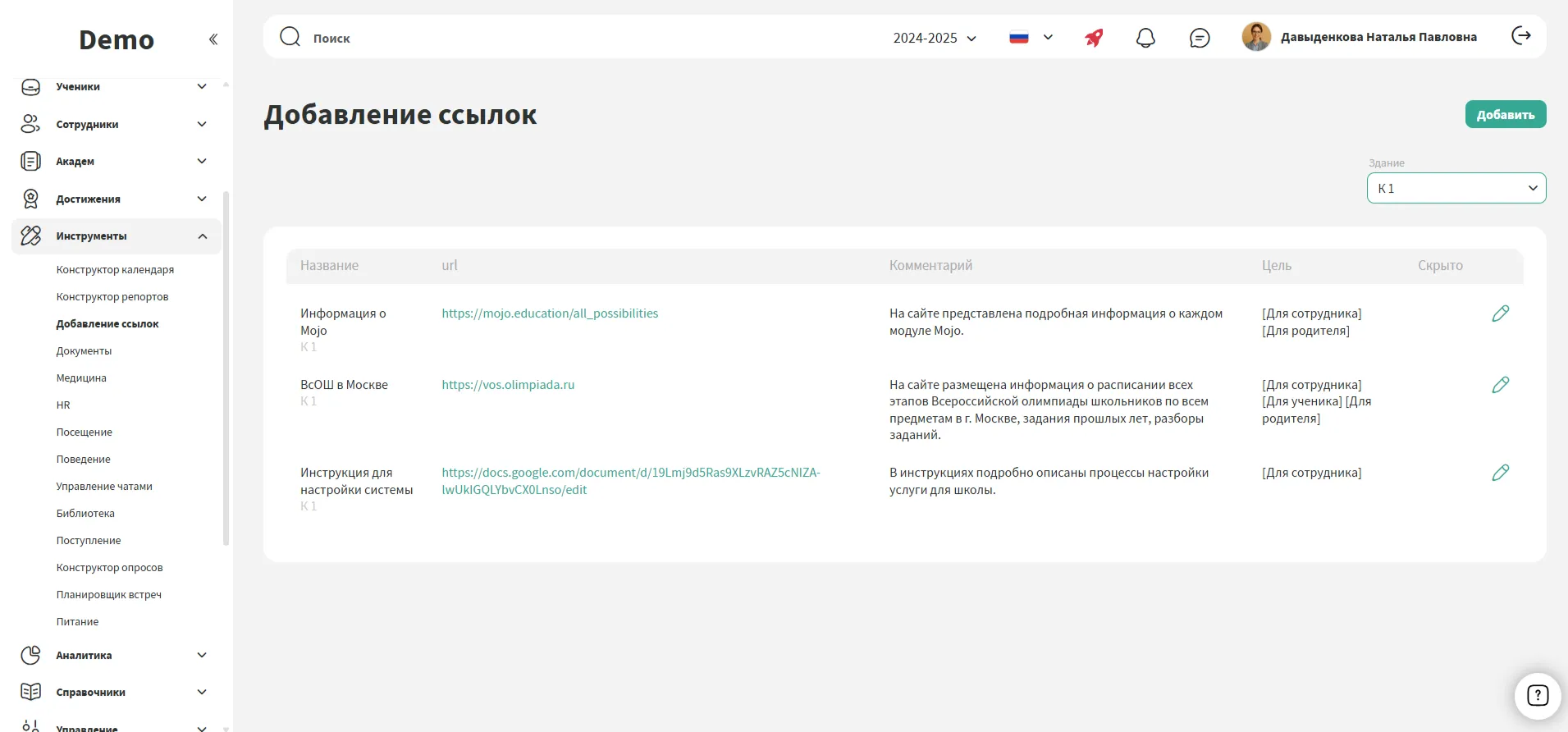Open the 'Здание' K 1 dropdown
This screenshot has height=732, width=1568.
(x=1456, y=188)
